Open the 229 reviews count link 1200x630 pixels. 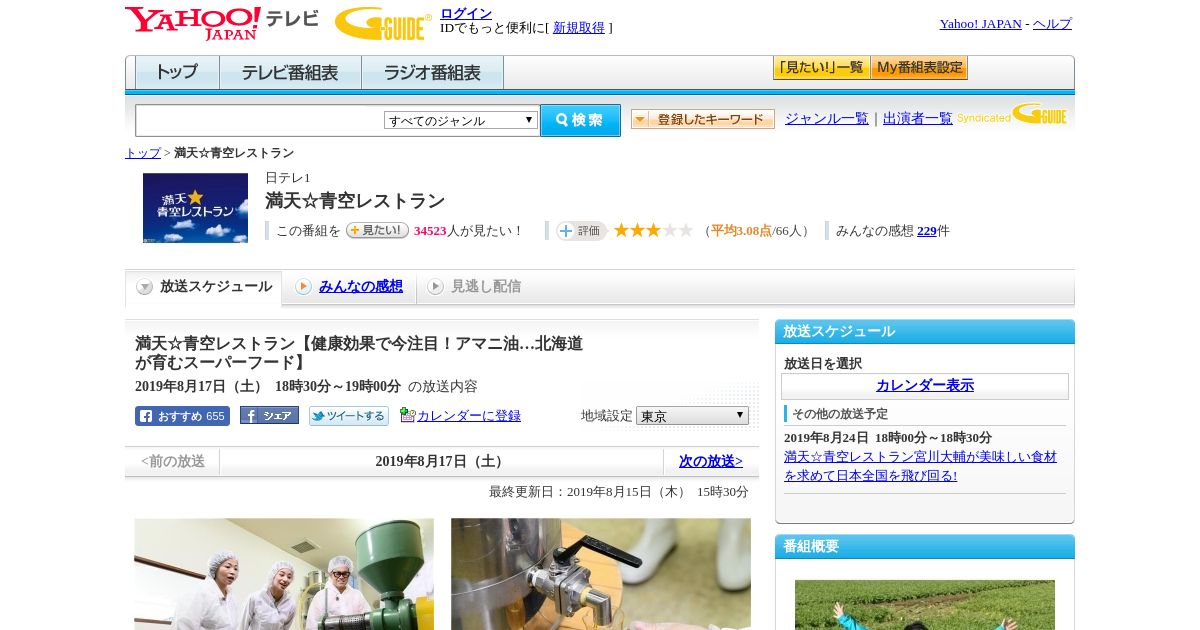[x=927, y=231]
